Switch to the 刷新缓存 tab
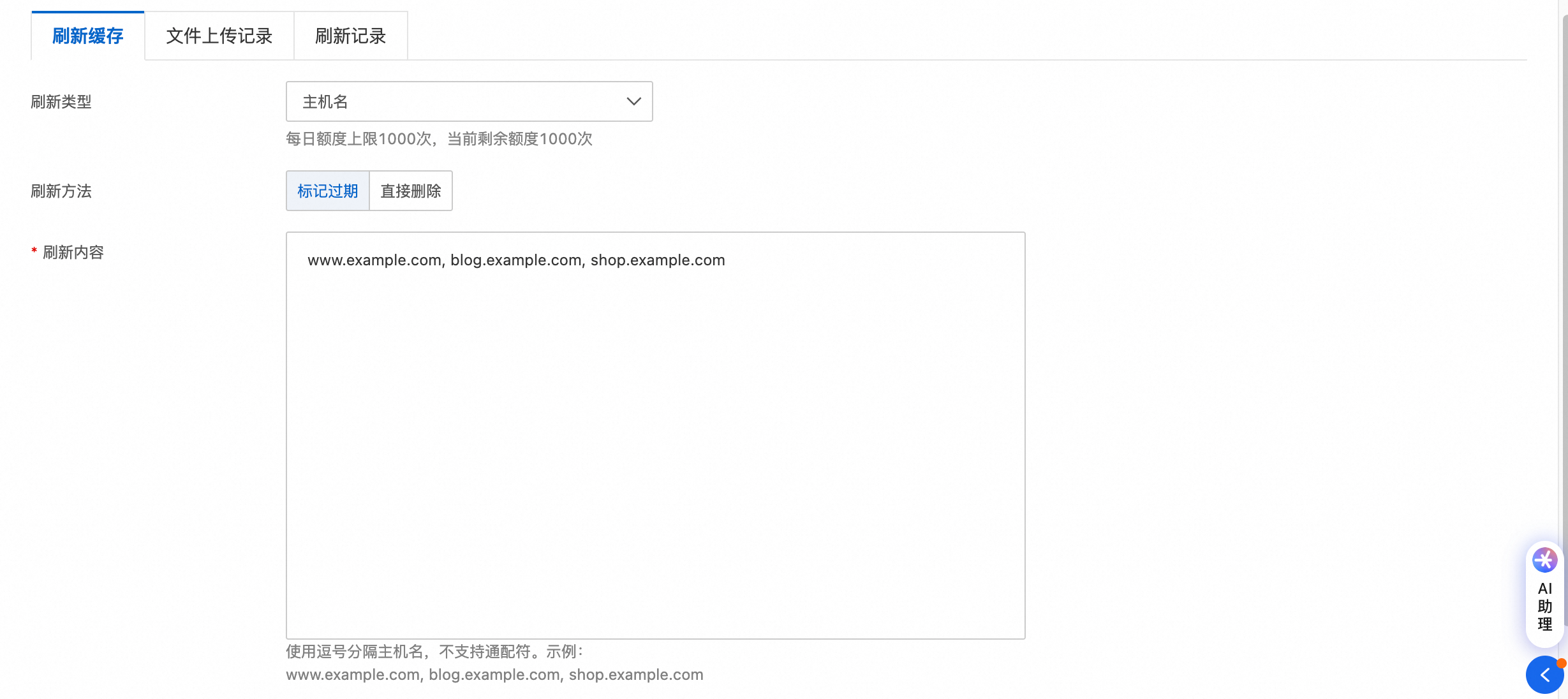The image size is (1568, 699). click(x=88, y=36)
